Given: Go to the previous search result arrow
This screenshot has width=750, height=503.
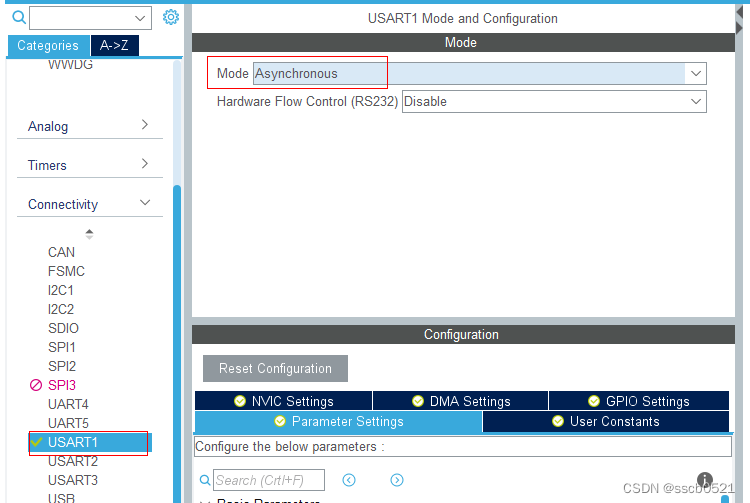Looking at the screenshot, I should 349,480.
